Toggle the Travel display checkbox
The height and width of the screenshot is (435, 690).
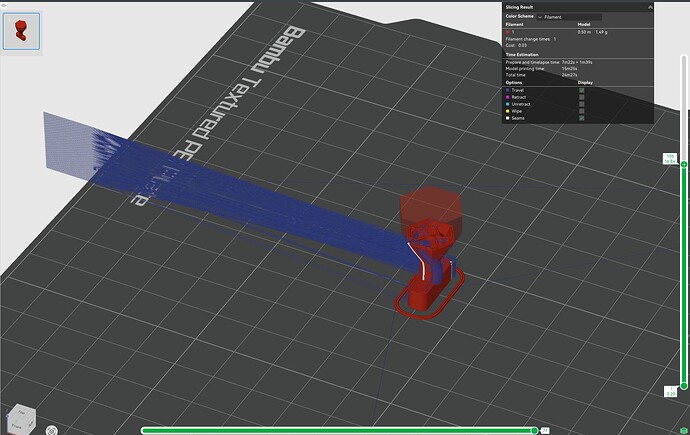pyautogui.click(x=582, y=90)
